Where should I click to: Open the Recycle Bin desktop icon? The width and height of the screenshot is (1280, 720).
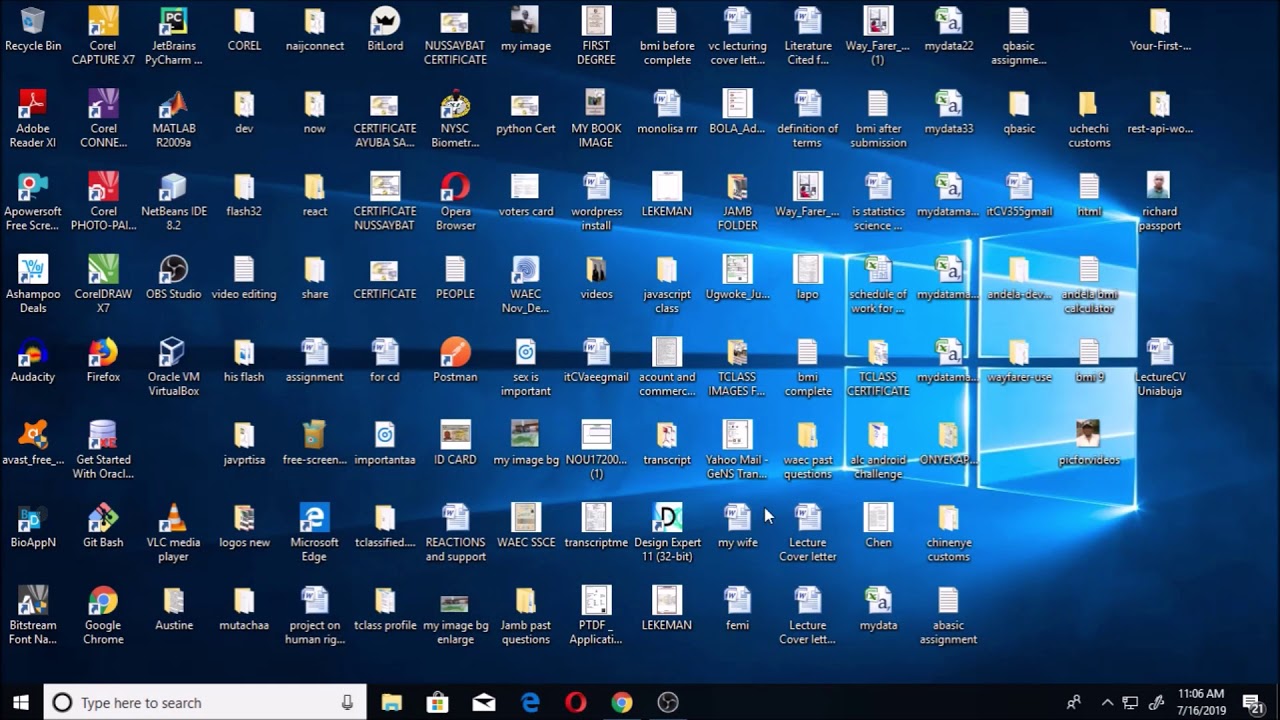33,30
